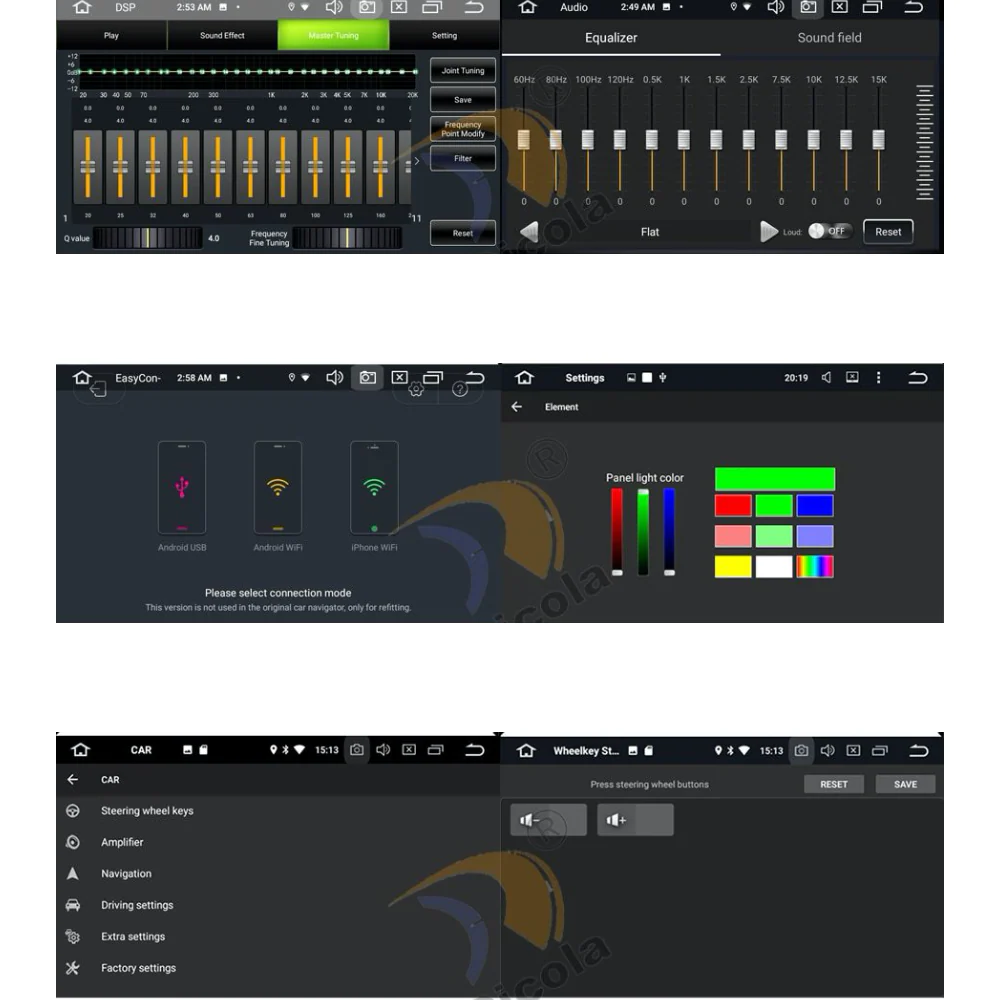Screen dimensions: 1000x1000
Task: Reset the Audio equalizer
Action: (888, 232)
